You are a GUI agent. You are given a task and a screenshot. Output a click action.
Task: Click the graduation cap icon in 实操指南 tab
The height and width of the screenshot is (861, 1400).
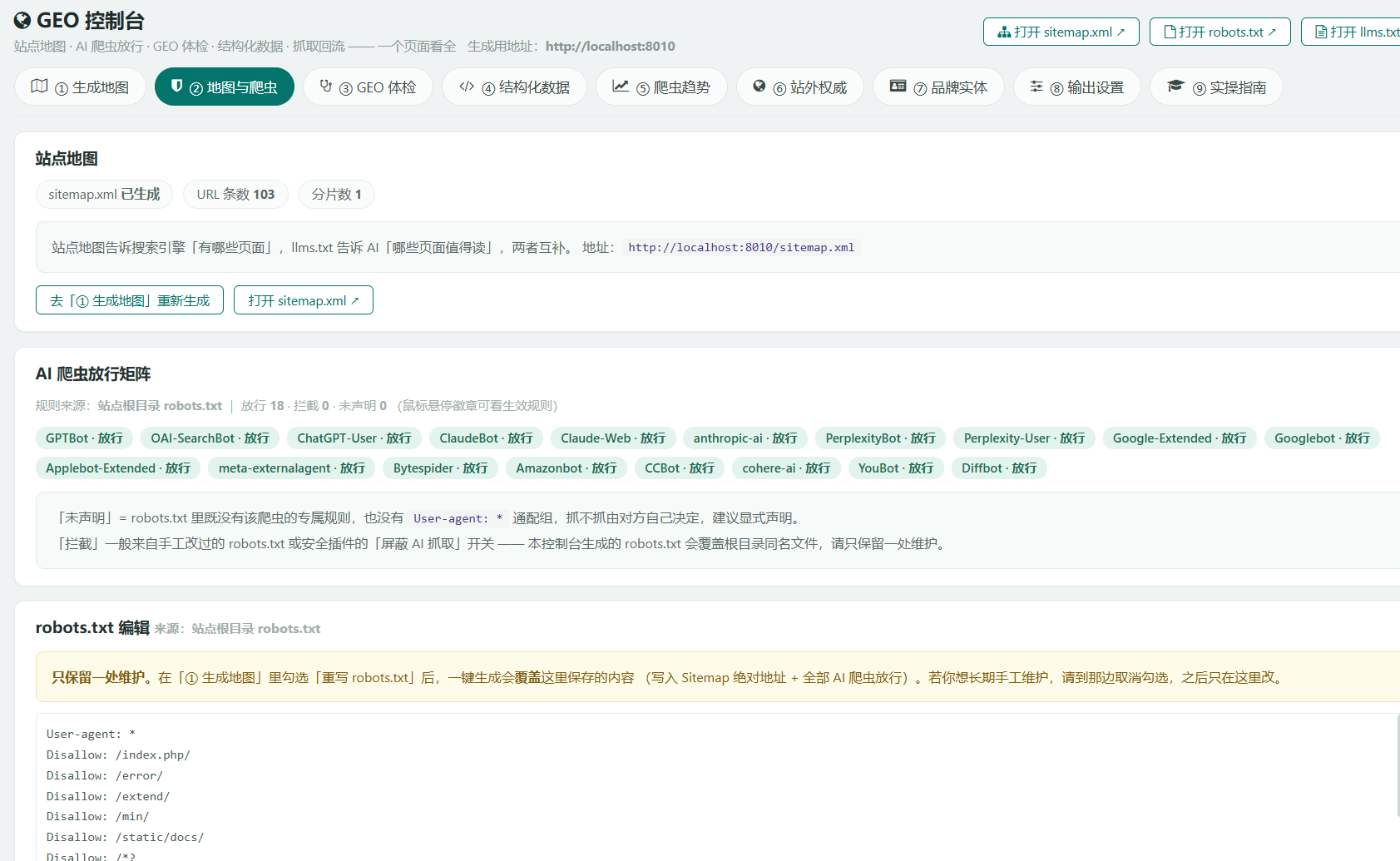tap(1175, 86)
